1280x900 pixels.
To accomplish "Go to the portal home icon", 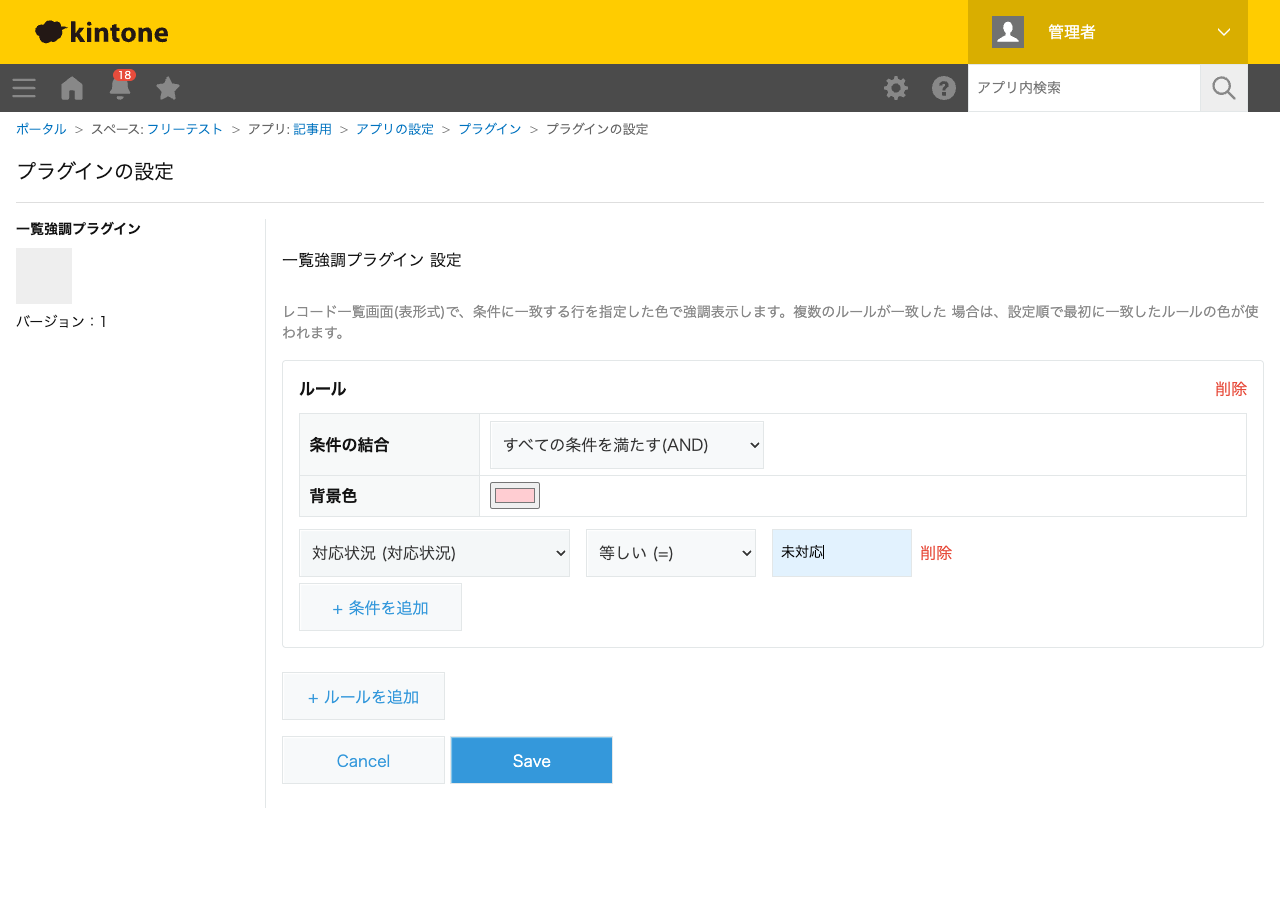I will [x=72, y=88].
